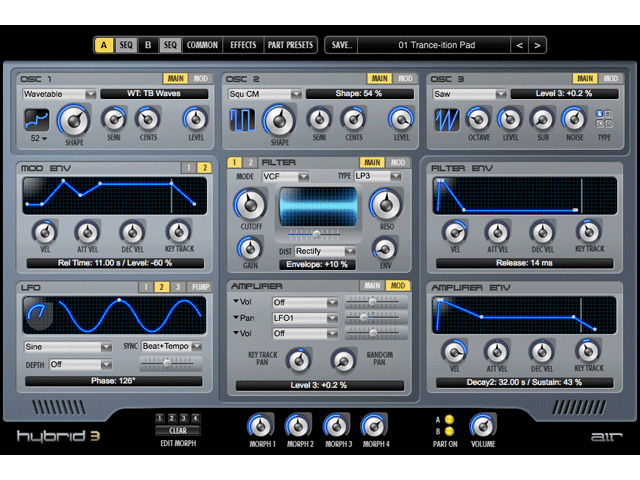Click the OSC 2 square wave icon
The image size is (640, 480).
click(x=242, y=120)
